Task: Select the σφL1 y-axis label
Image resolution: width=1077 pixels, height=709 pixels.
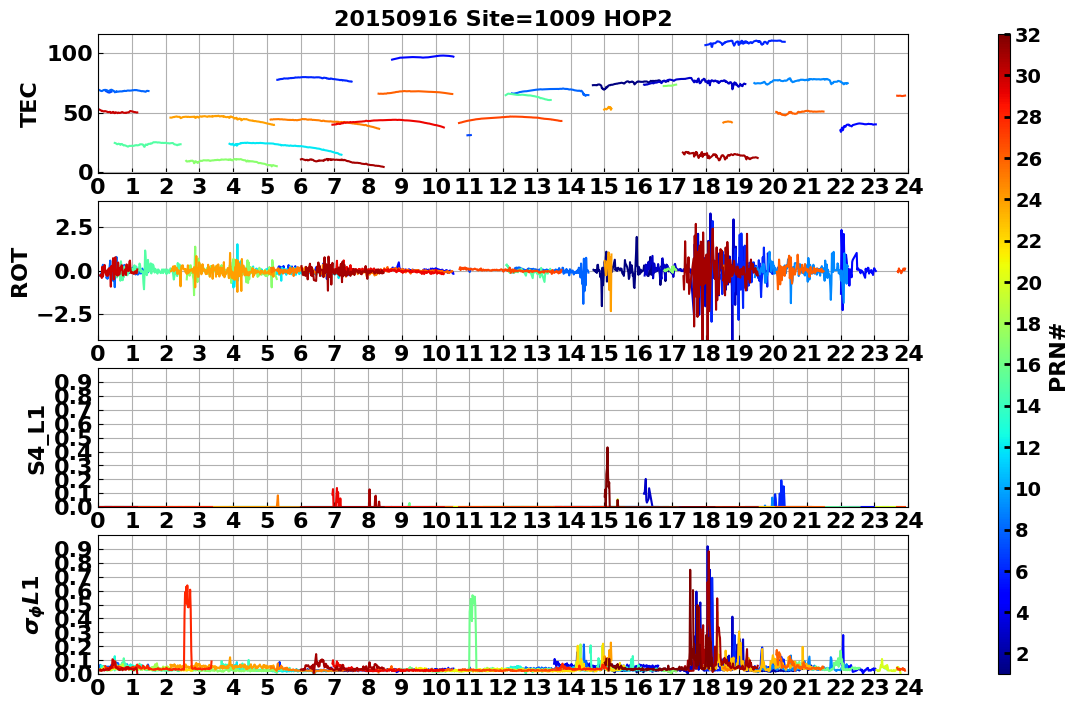Action: click(32, 605)
